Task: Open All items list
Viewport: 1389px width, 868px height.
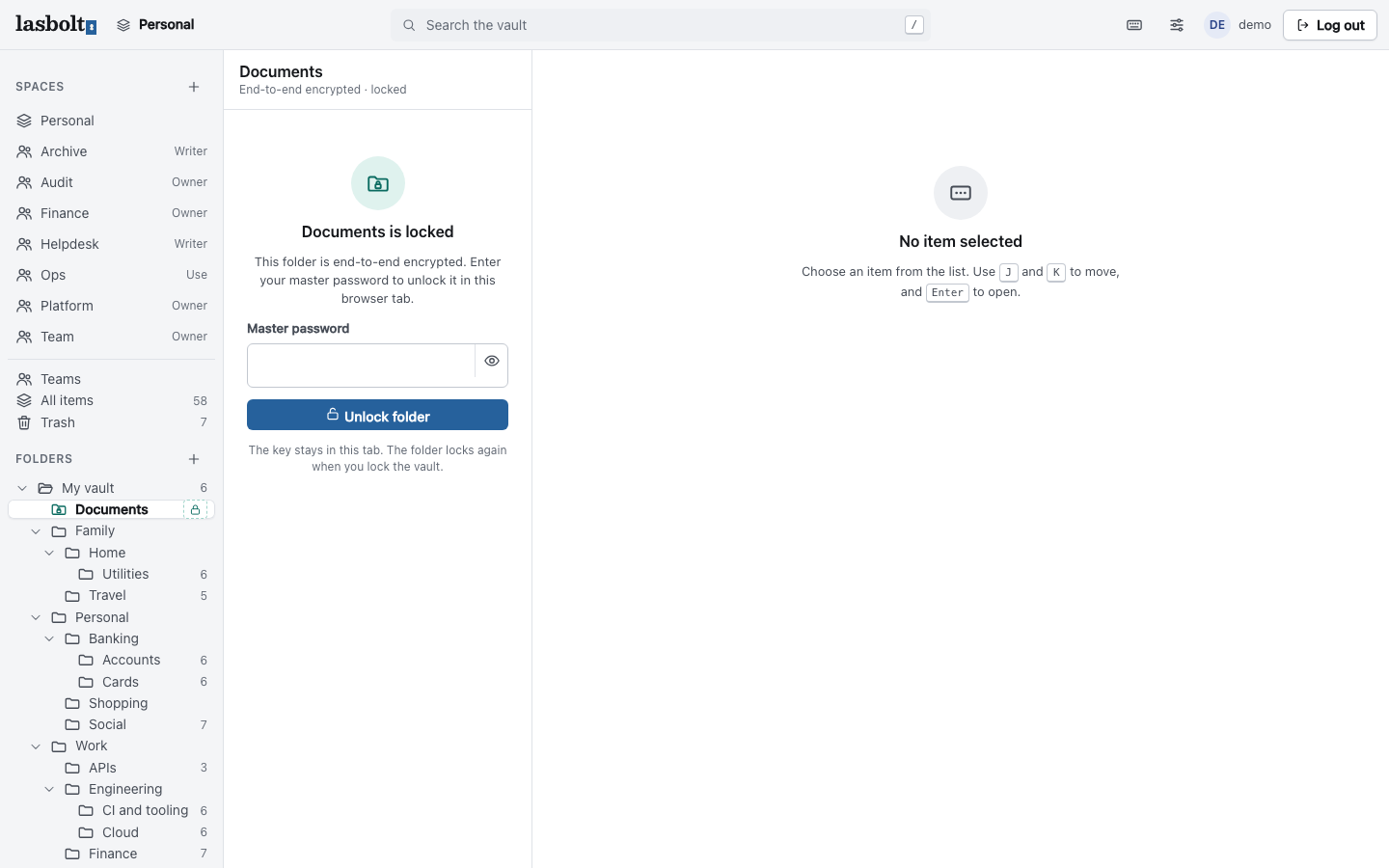Action: point(111,400)
